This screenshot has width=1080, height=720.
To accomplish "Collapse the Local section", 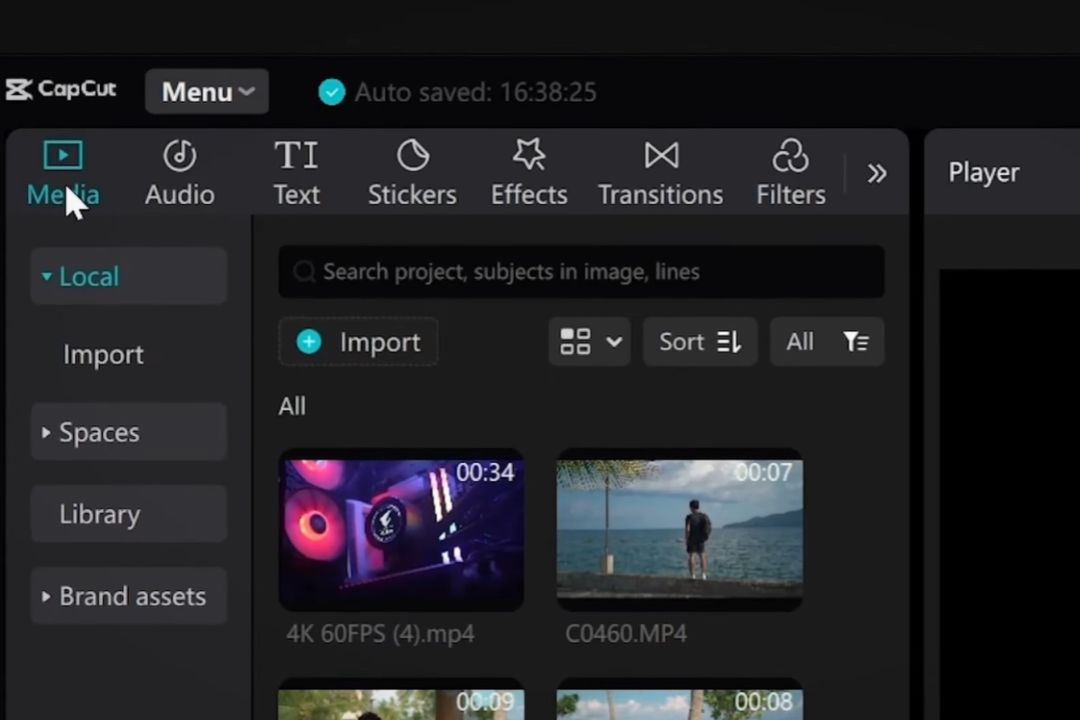I will 46,276.
